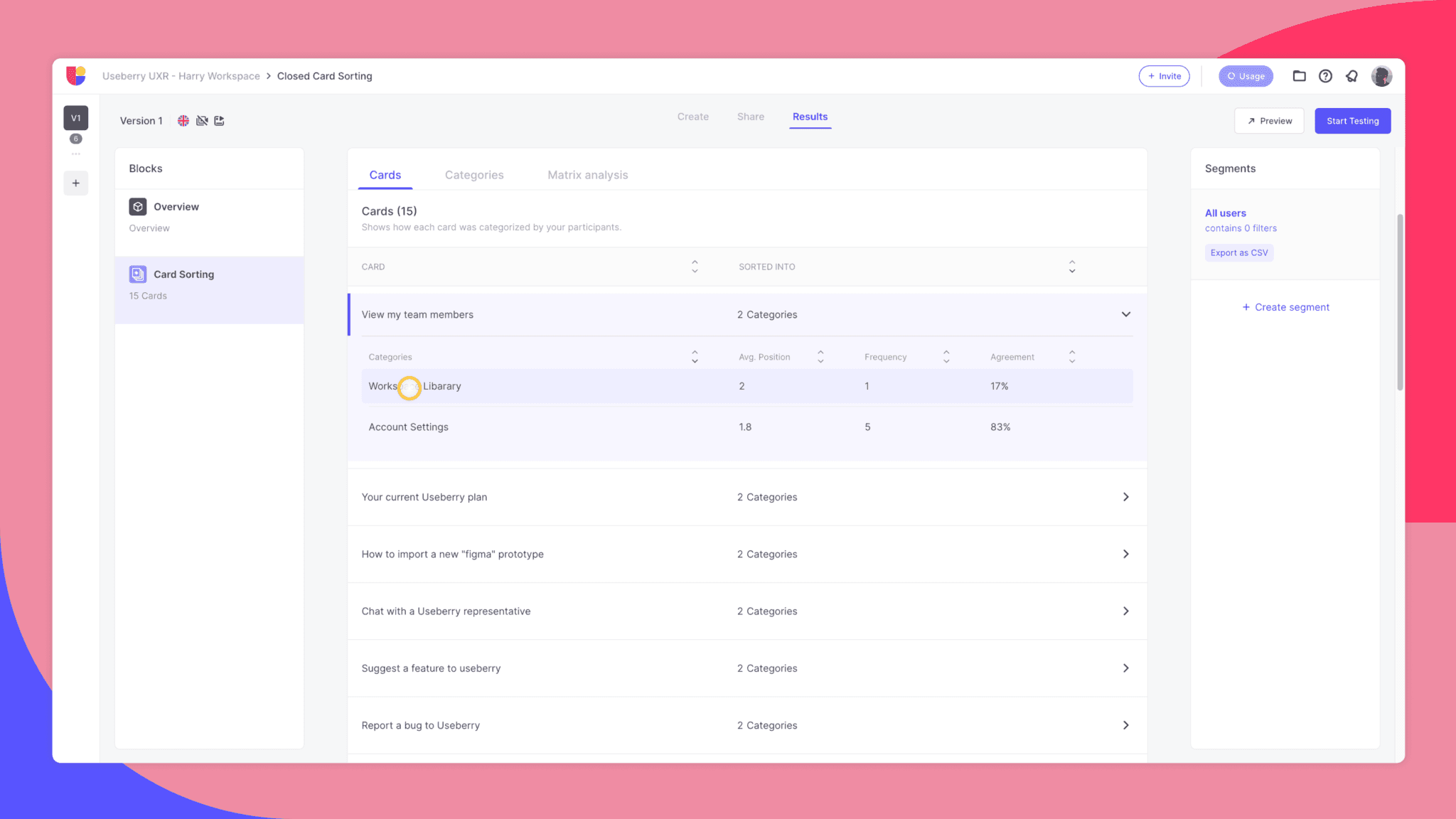Expand the Report a bug to Useberry row

1125,725
